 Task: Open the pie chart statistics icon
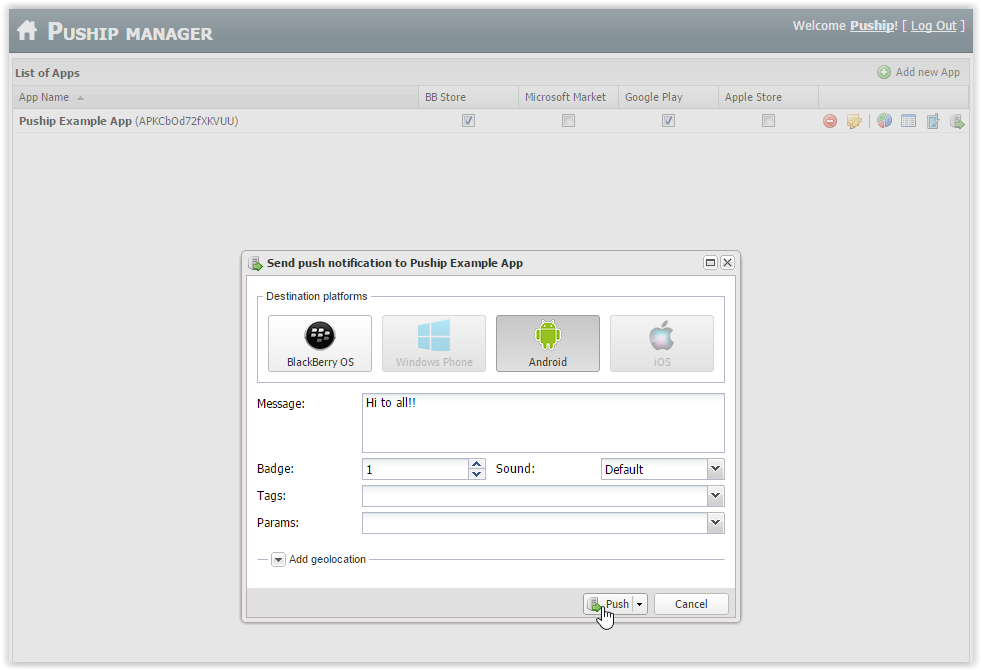884,121
